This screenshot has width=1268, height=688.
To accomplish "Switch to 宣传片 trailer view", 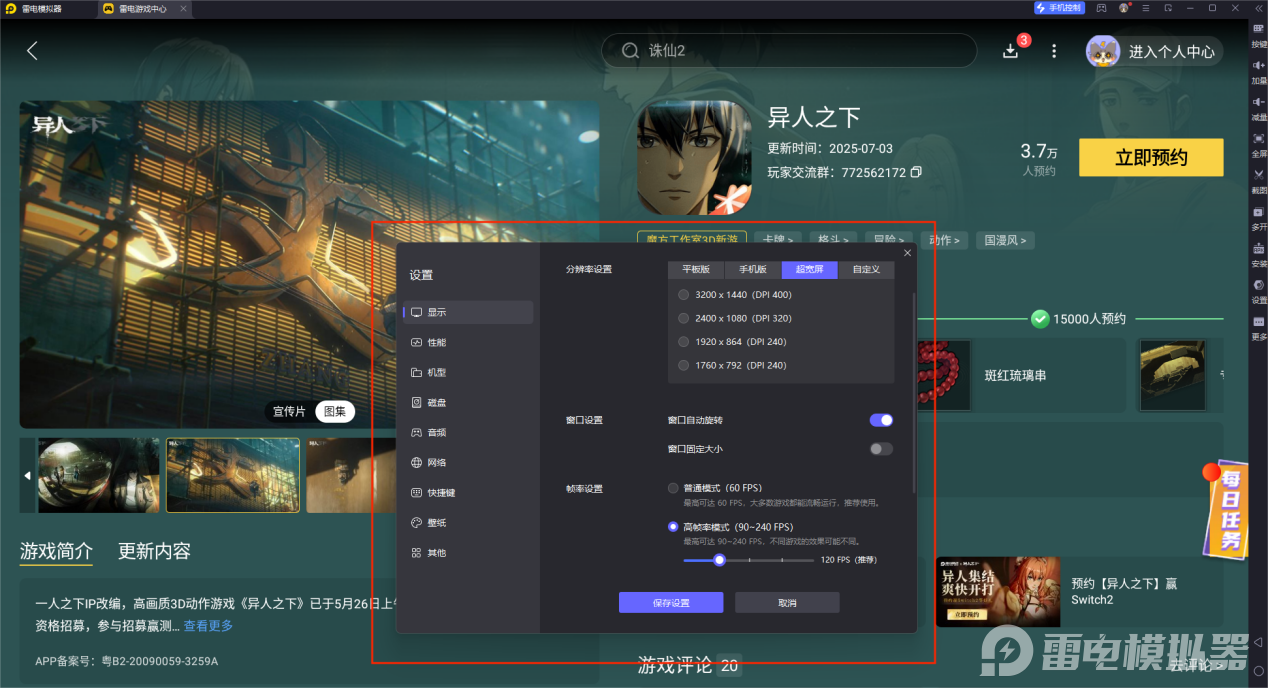I will coord(289,411).
